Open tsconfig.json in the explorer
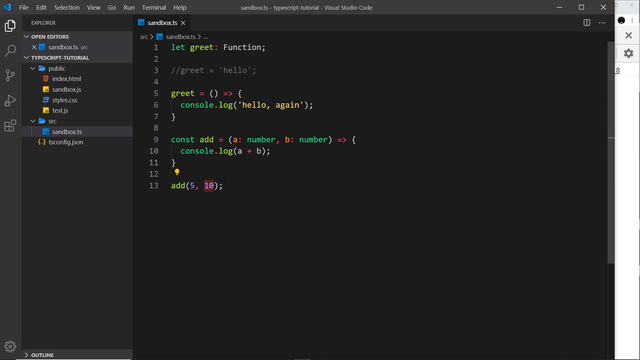The image size is (640, 360). tap(66, 142)
